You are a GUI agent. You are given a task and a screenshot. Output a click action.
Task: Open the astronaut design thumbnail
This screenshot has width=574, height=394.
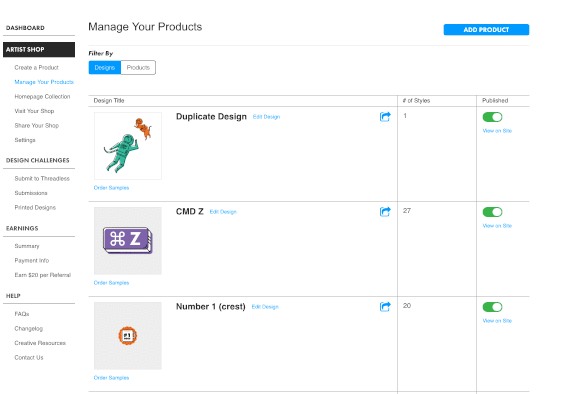pyautogui.click(x=128, y=146)
